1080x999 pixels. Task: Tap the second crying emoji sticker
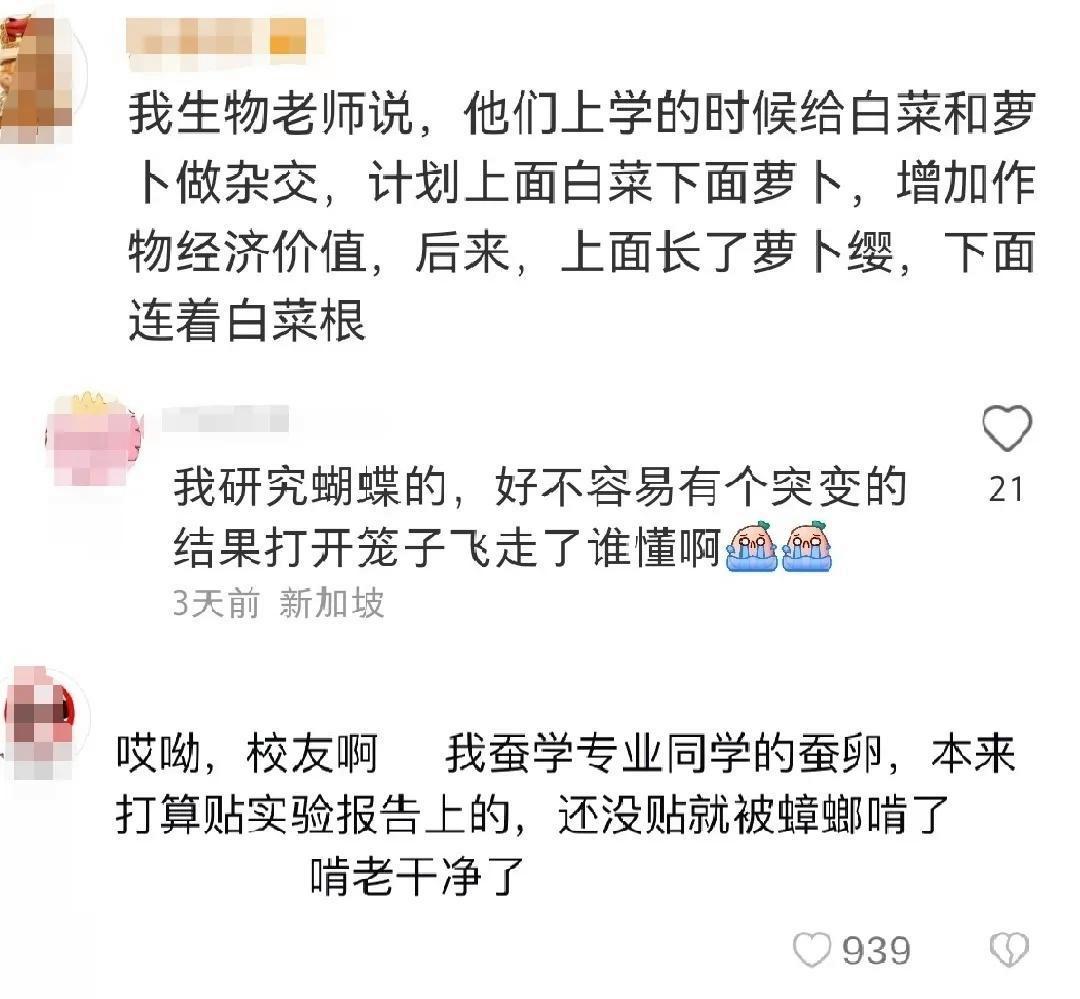tap(807, 547)
